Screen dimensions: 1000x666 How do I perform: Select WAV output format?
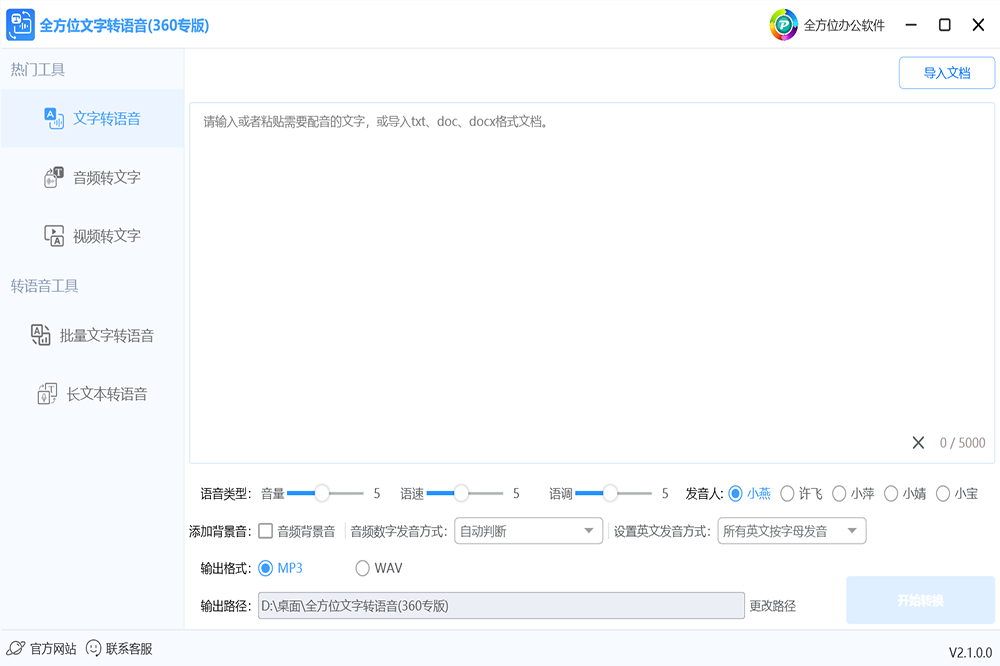[x=363, y=568]
